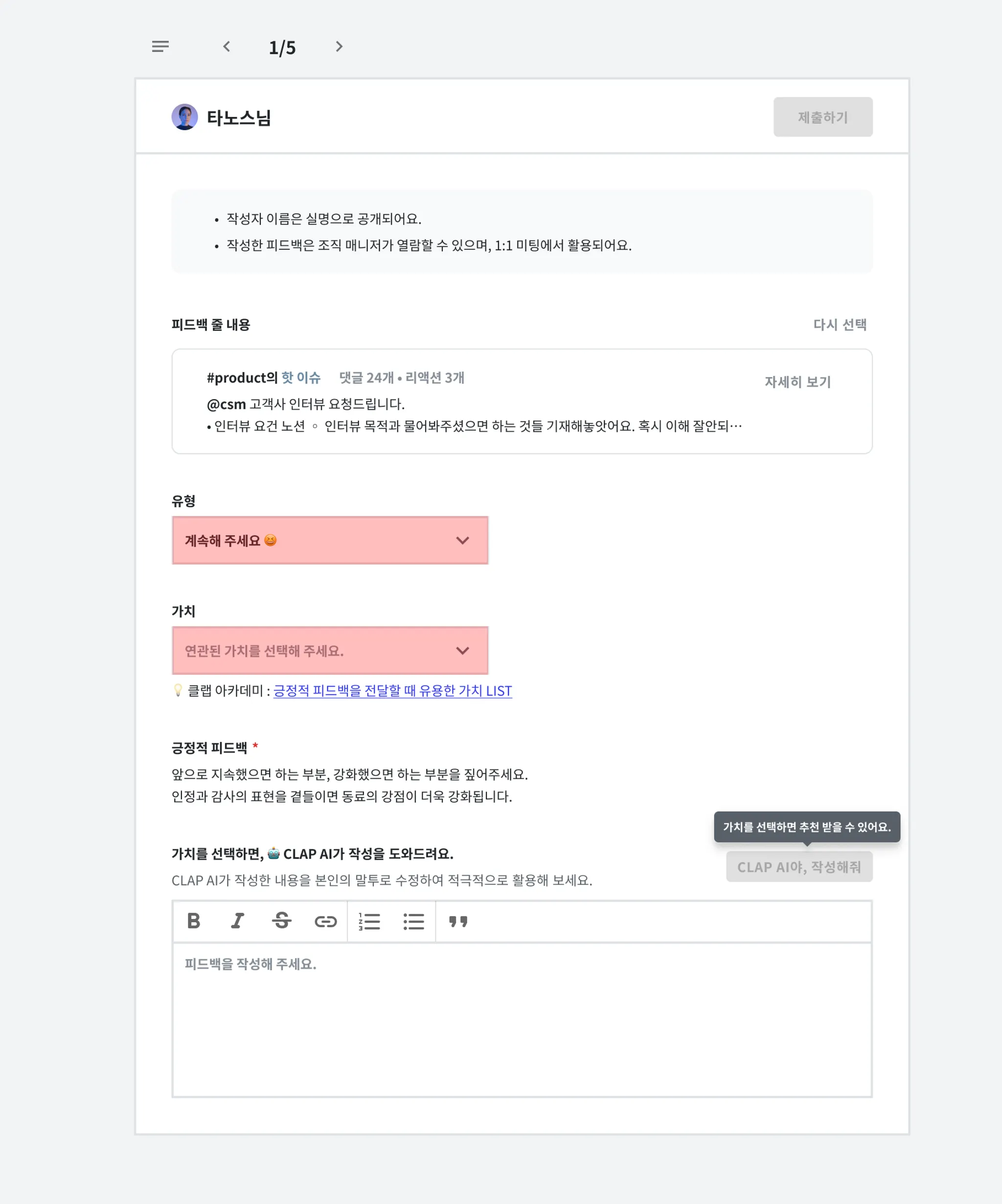
Task: Open 긍정적 피드백 가치 LIST link
Action: pyautogui.click(x=392, y=691)
